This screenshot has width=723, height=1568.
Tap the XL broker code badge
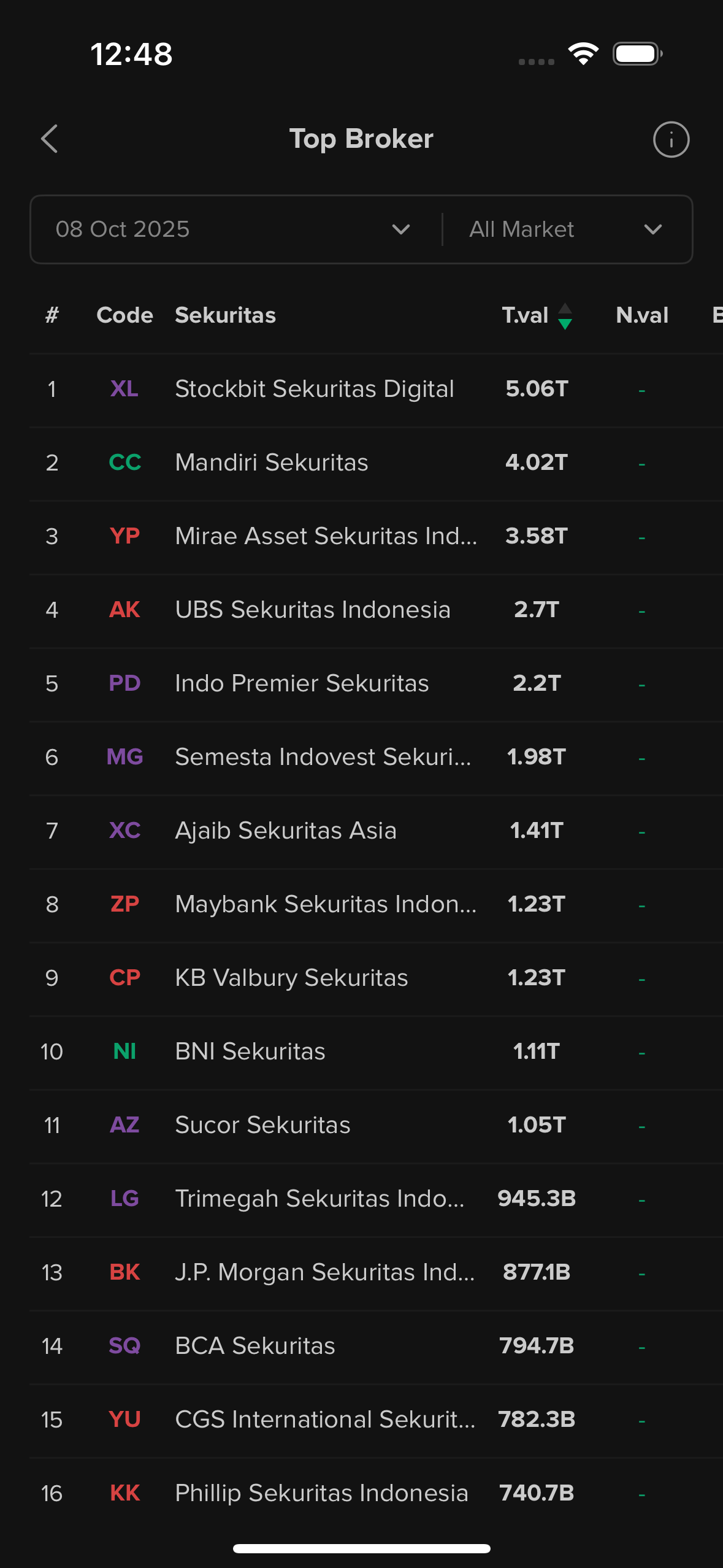[x=124, y=389]
